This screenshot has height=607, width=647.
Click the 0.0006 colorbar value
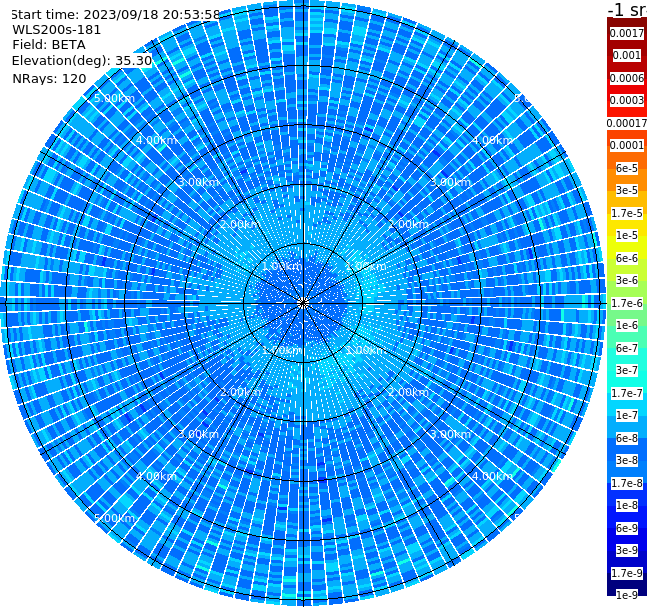(627, 78)
